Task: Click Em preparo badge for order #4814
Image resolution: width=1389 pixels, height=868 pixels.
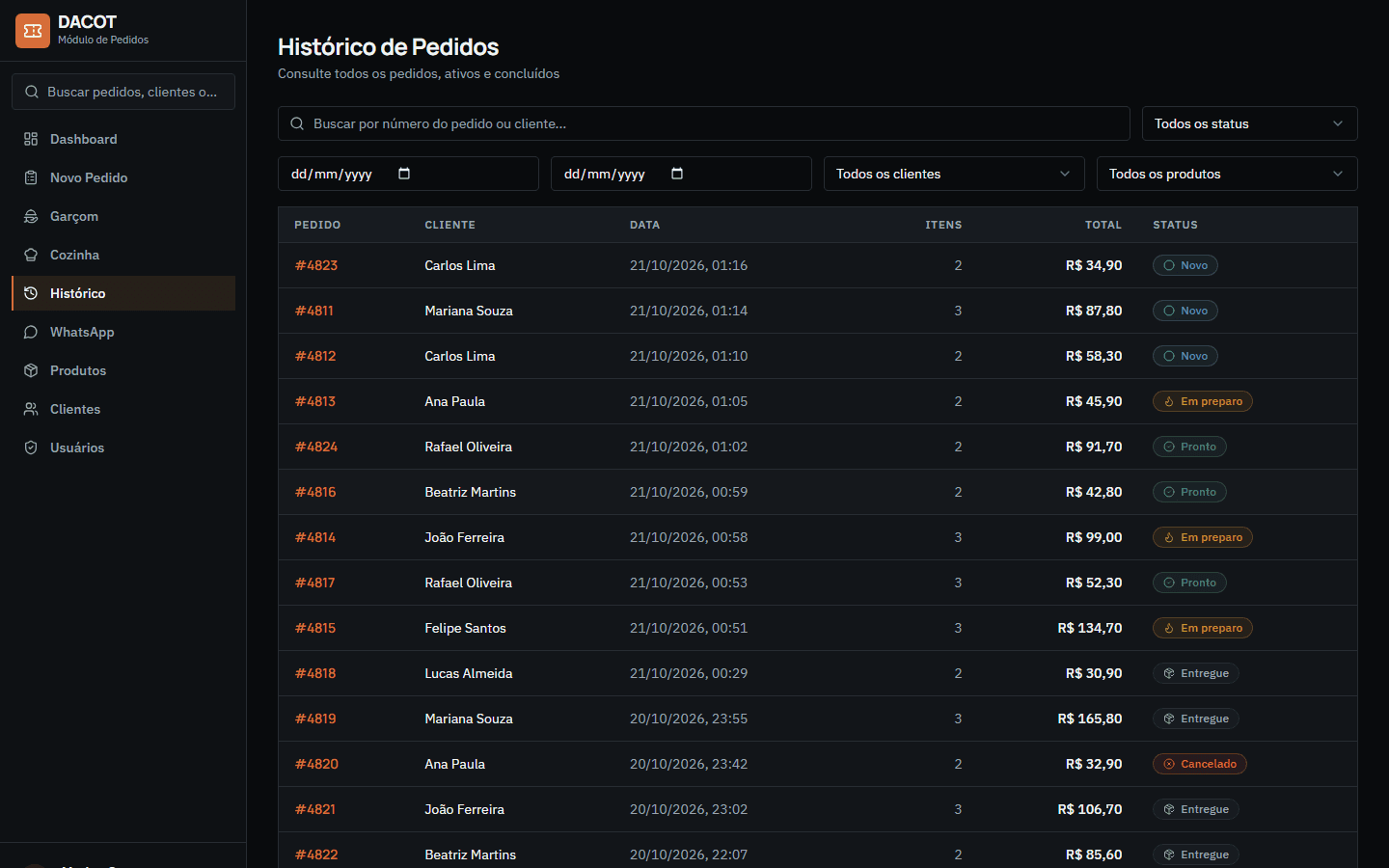Action: coord(1203,537)
